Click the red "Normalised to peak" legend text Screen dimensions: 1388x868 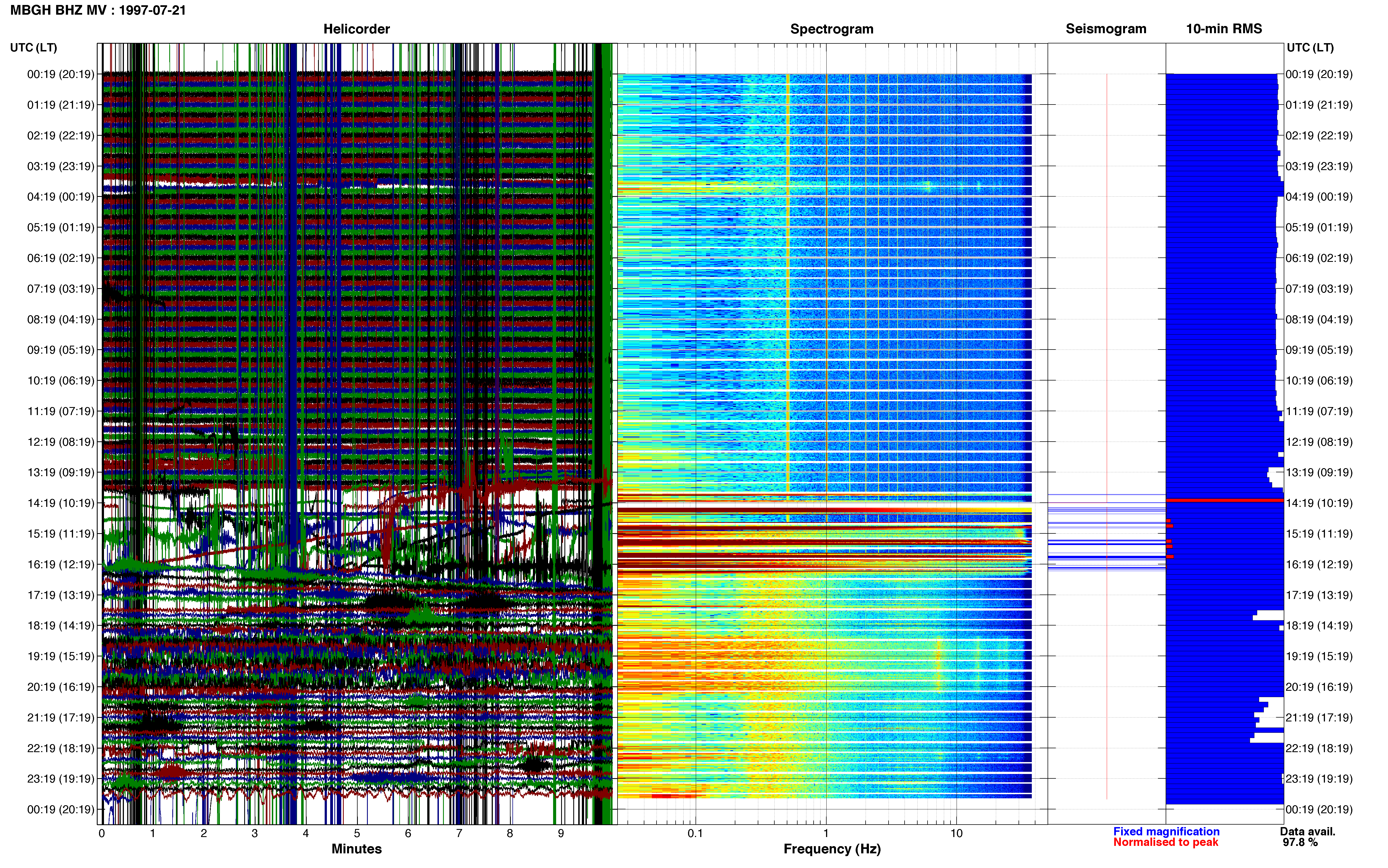[1165, 842]
